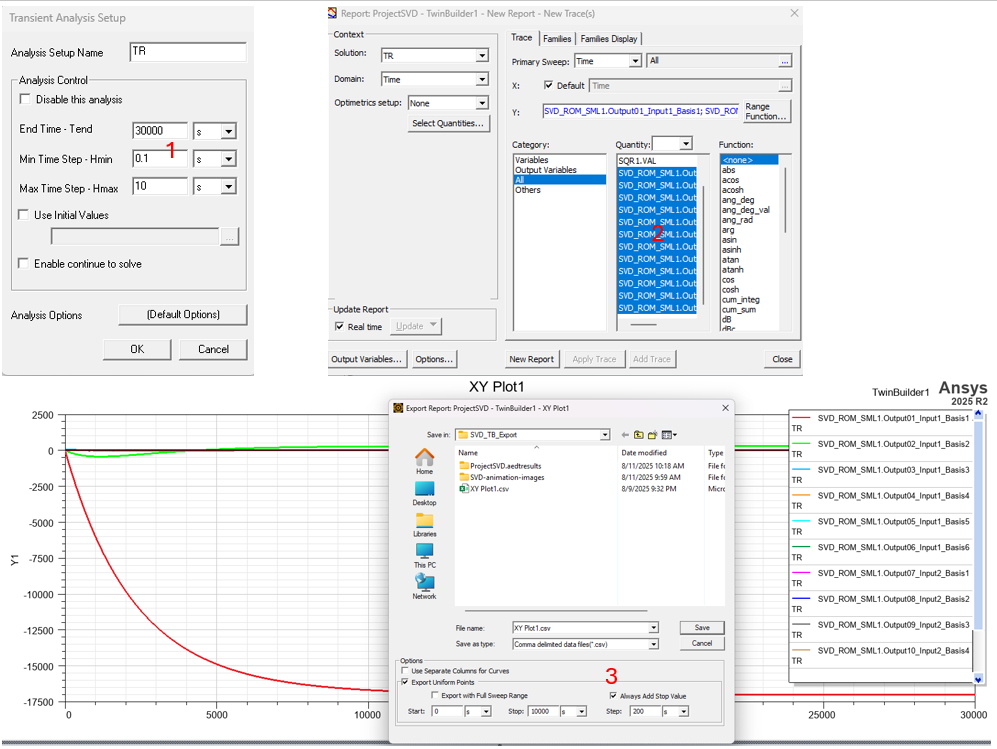Open the Families Display tab
The width and height of the screenshot is (997, 749).
(609, 39)
